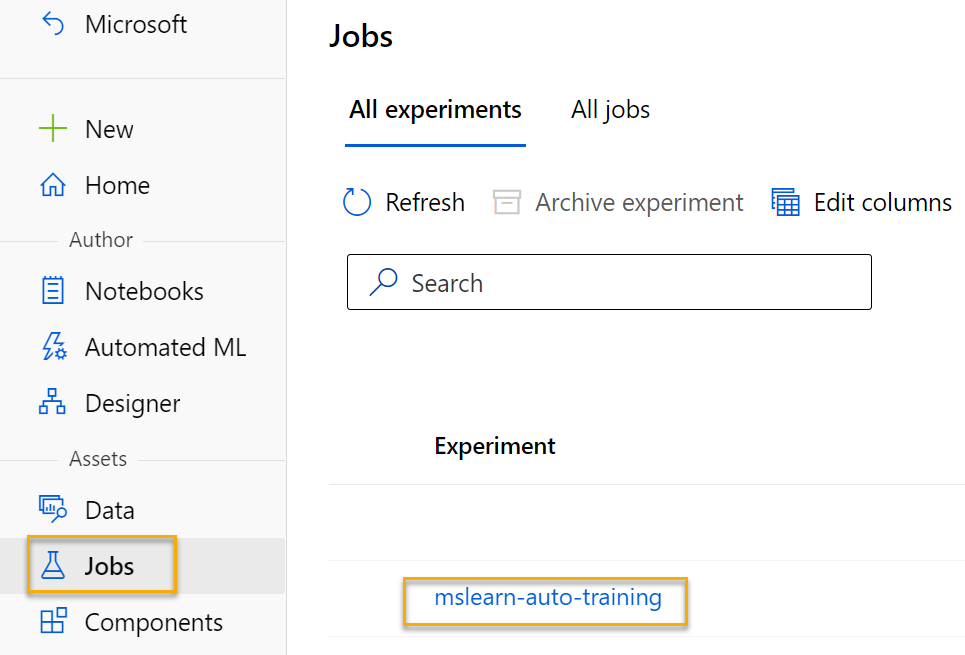Switch to the All jobs tab
This screenshot has height=655, width=965.
point(610,110)
